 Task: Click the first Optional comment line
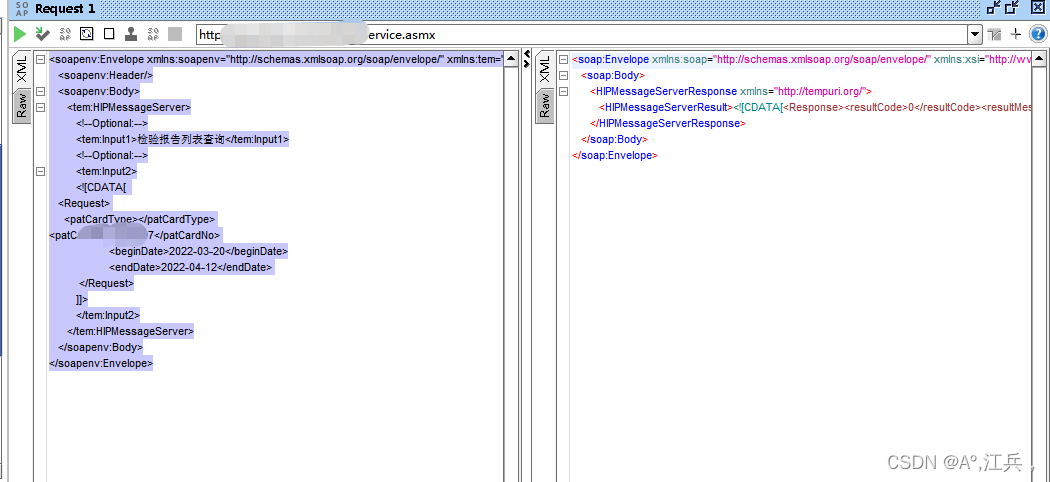[x=112, y=123]
